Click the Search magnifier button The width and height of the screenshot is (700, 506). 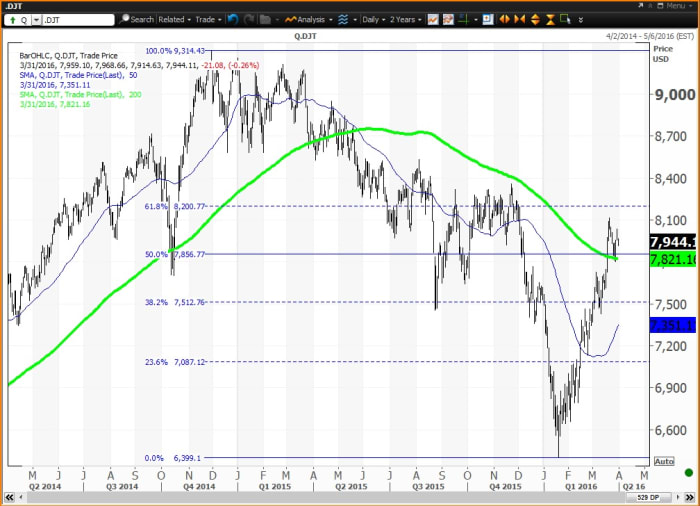click(x=137, y=20)
